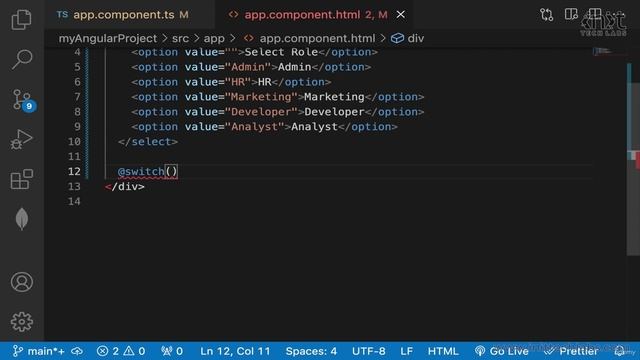The image size is (640, 360).
Task: Click the main*+ branch in status bar
Action: pos(39,351)
